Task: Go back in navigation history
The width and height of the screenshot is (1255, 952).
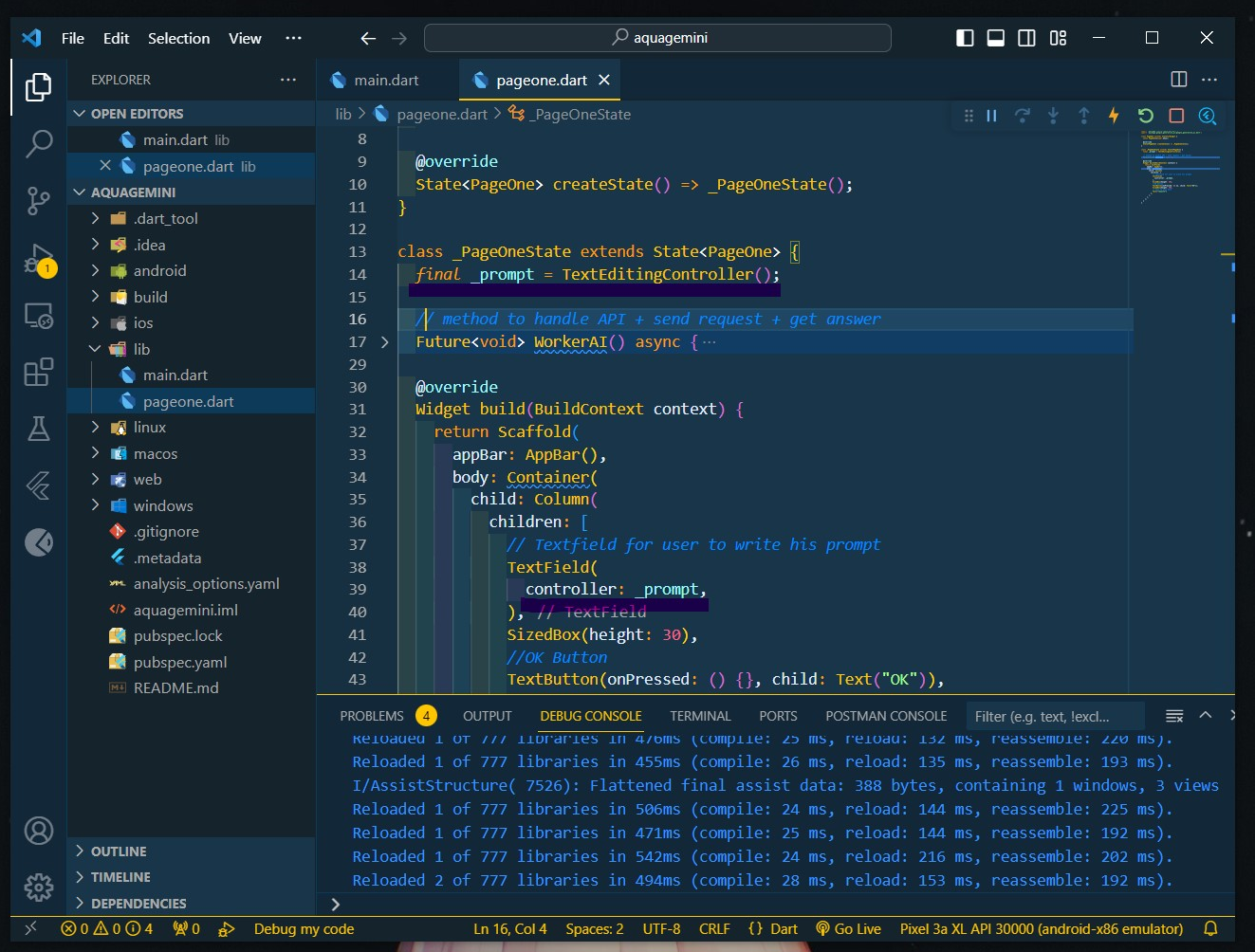Action: 368,38
